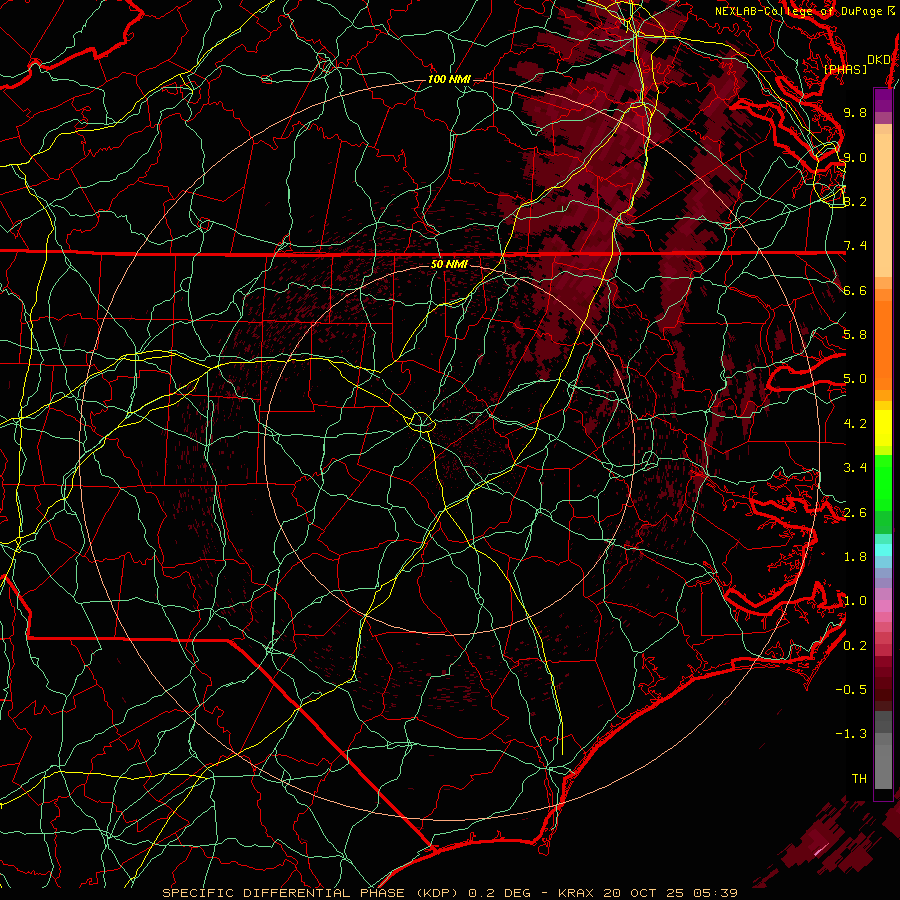This screenshot has height=900, width=900.
Task: Click the DKD label above the color scale
Action: [878, 60]
